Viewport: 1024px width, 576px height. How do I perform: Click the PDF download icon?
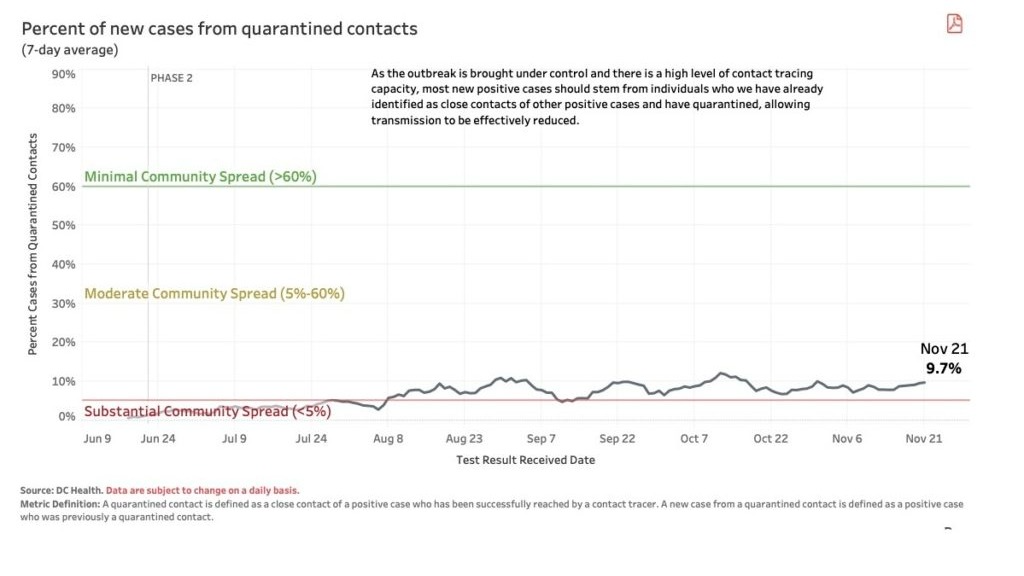pos(954,24)
